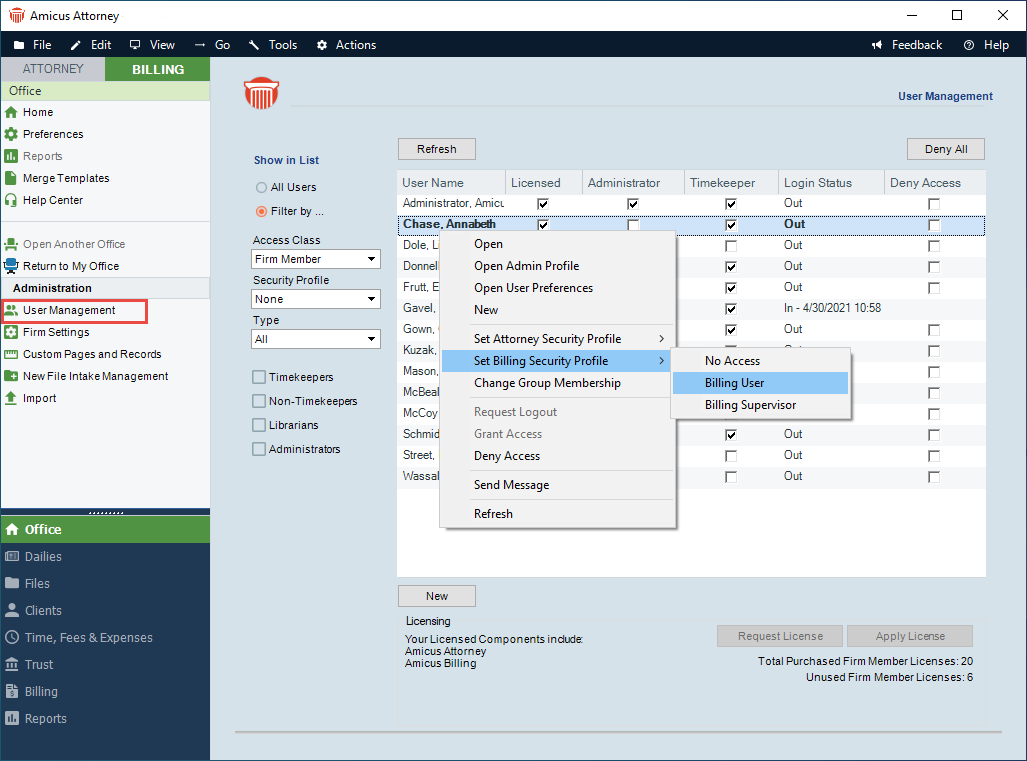Click the Preferences gear icon
Image resolution: width=1027 pixels, height=761 pixels.
[x=11, y=134]
